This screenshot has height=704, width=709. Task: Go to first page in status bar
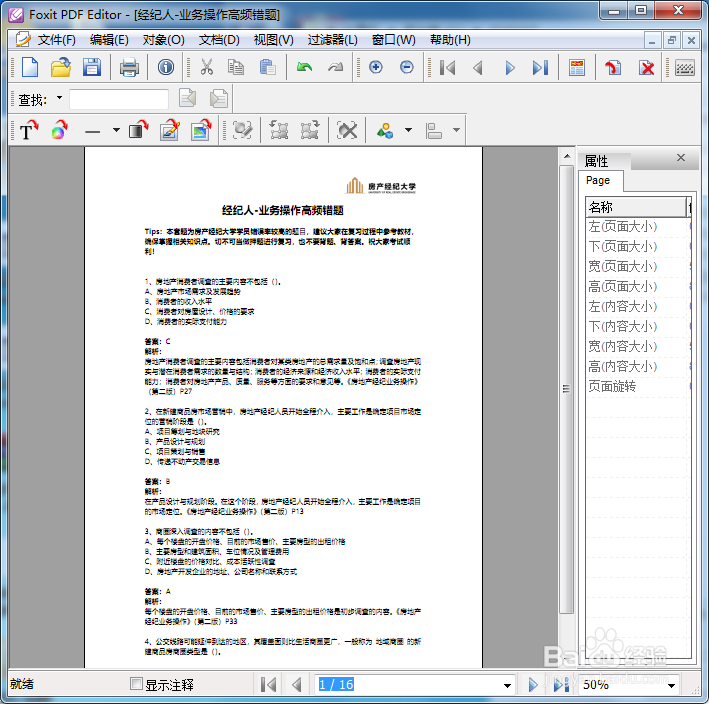pyautogui.click(x=269, y=685)
